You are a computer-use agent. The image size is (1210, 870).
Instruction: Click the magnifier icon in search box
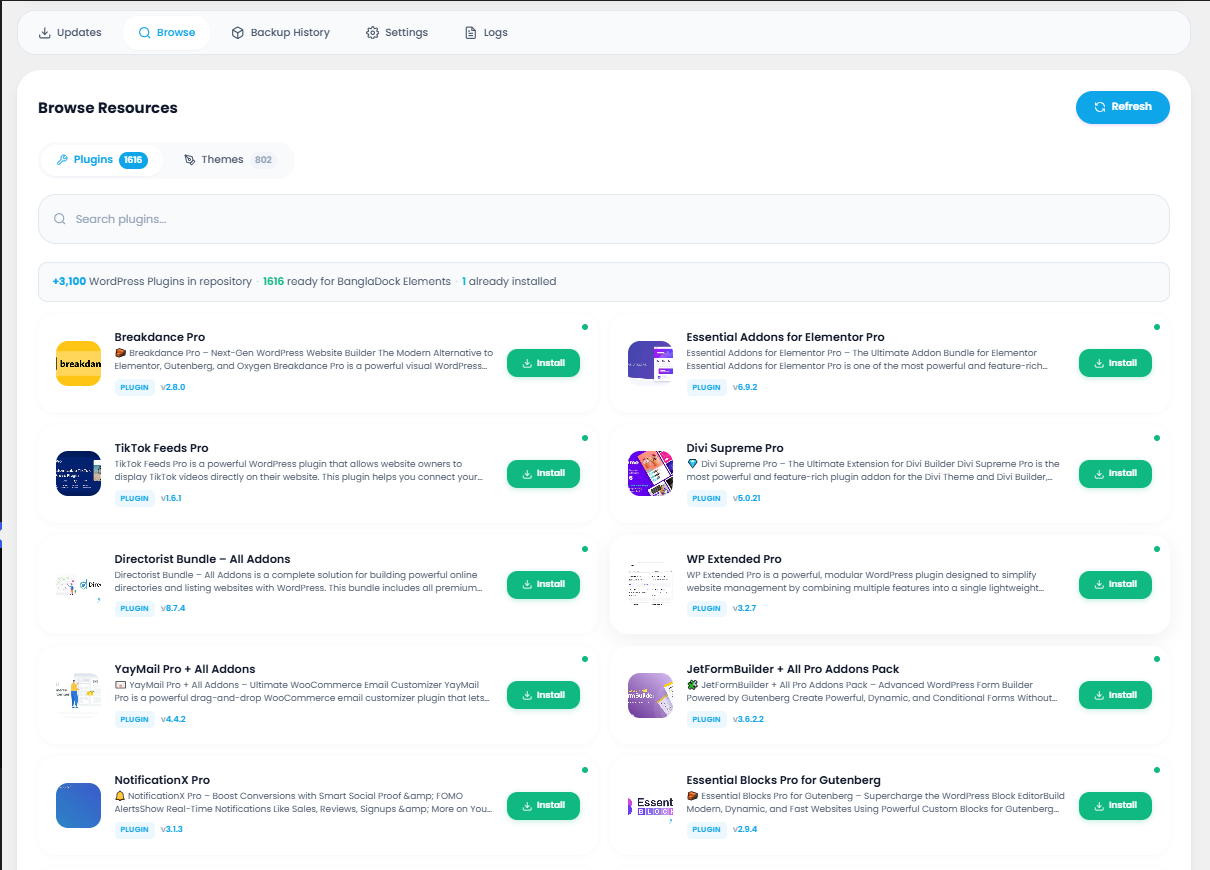click(60, 219)
